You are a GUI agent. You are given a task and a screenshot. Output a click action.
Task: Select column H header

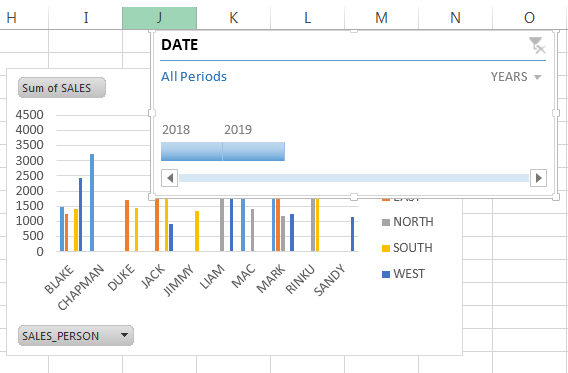[24, 18]
